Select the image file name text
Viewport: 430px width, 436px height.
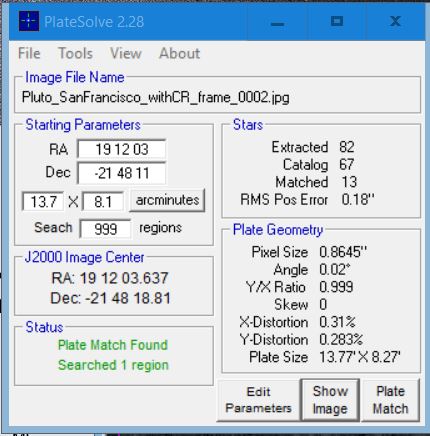155,97
